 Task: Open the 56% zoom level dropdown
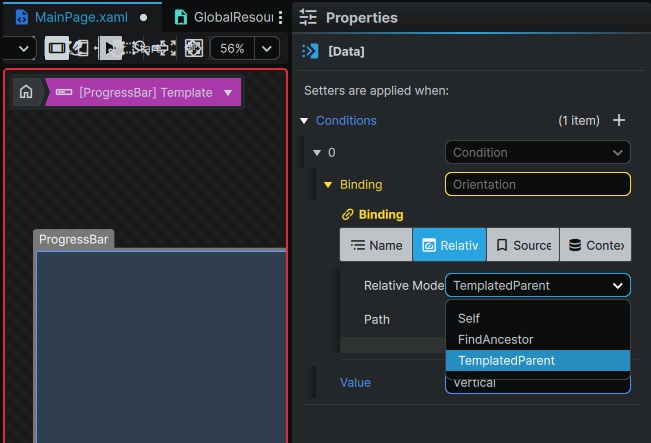point(267,48)
